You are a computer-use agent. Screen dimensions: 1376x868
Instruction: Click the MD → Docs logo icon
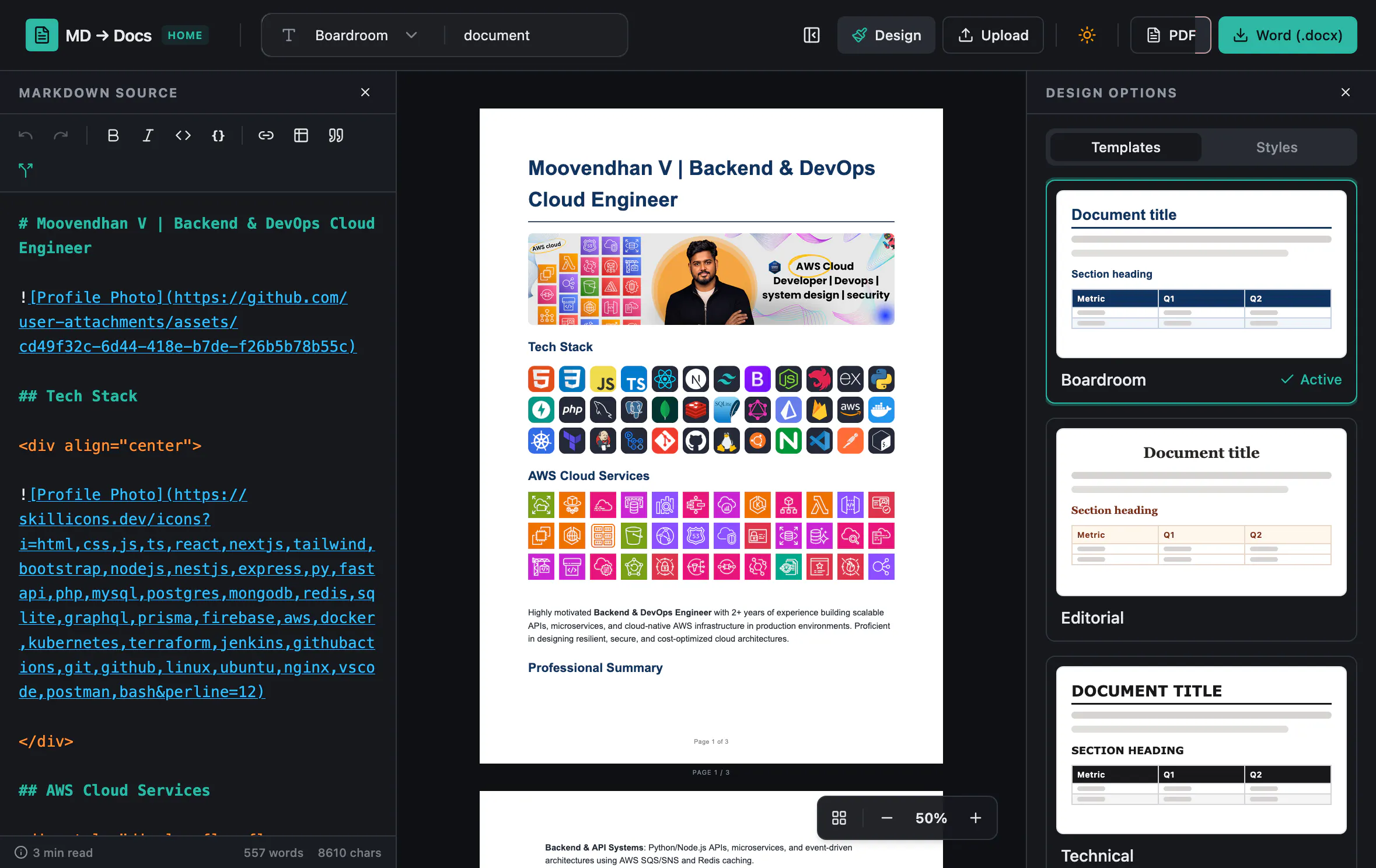pyautogui.click(x=41, y=35)
